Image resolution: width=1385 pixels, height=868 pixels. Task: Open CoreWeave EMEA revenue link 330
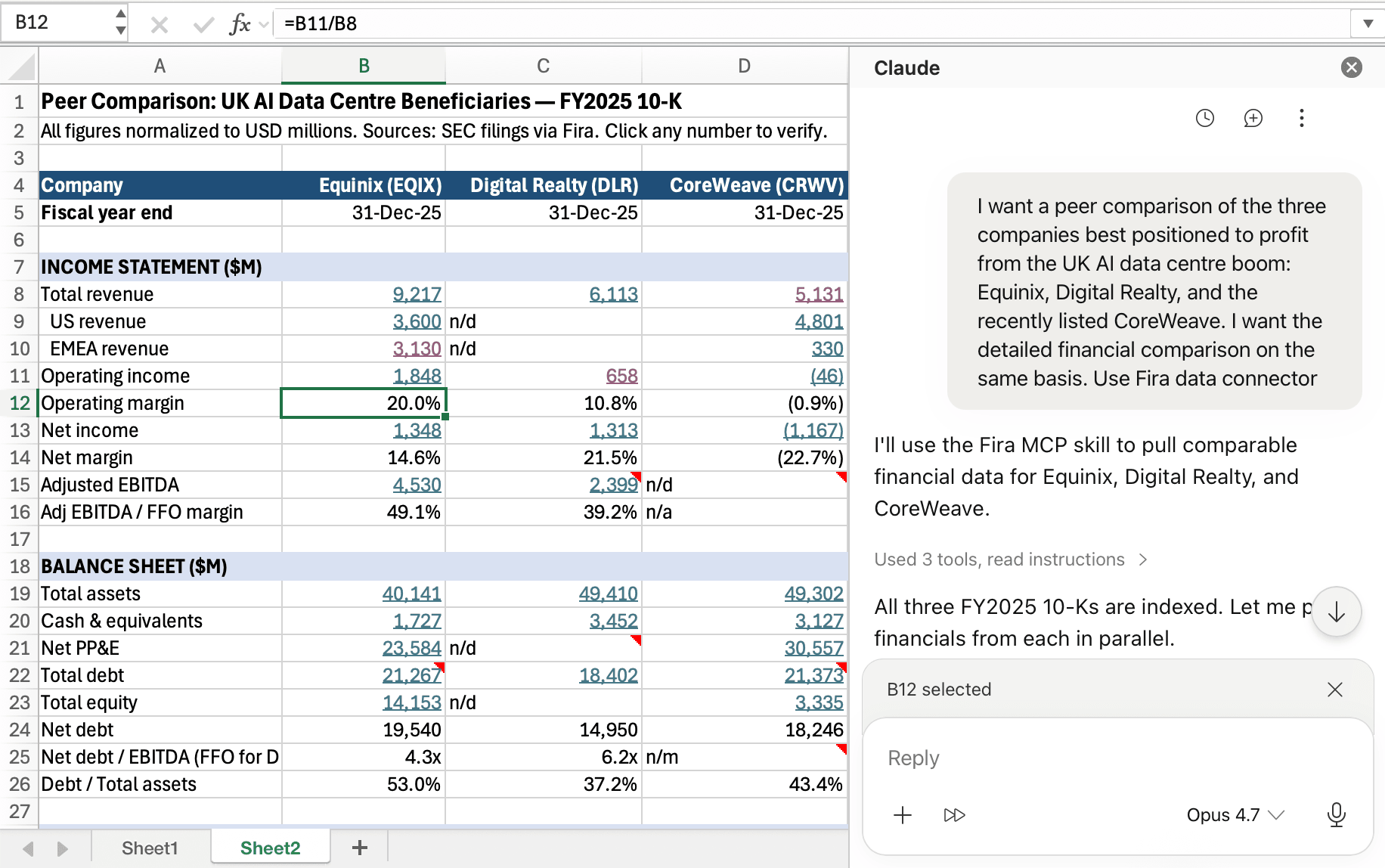pyautogui.click(x=827, y=349)
